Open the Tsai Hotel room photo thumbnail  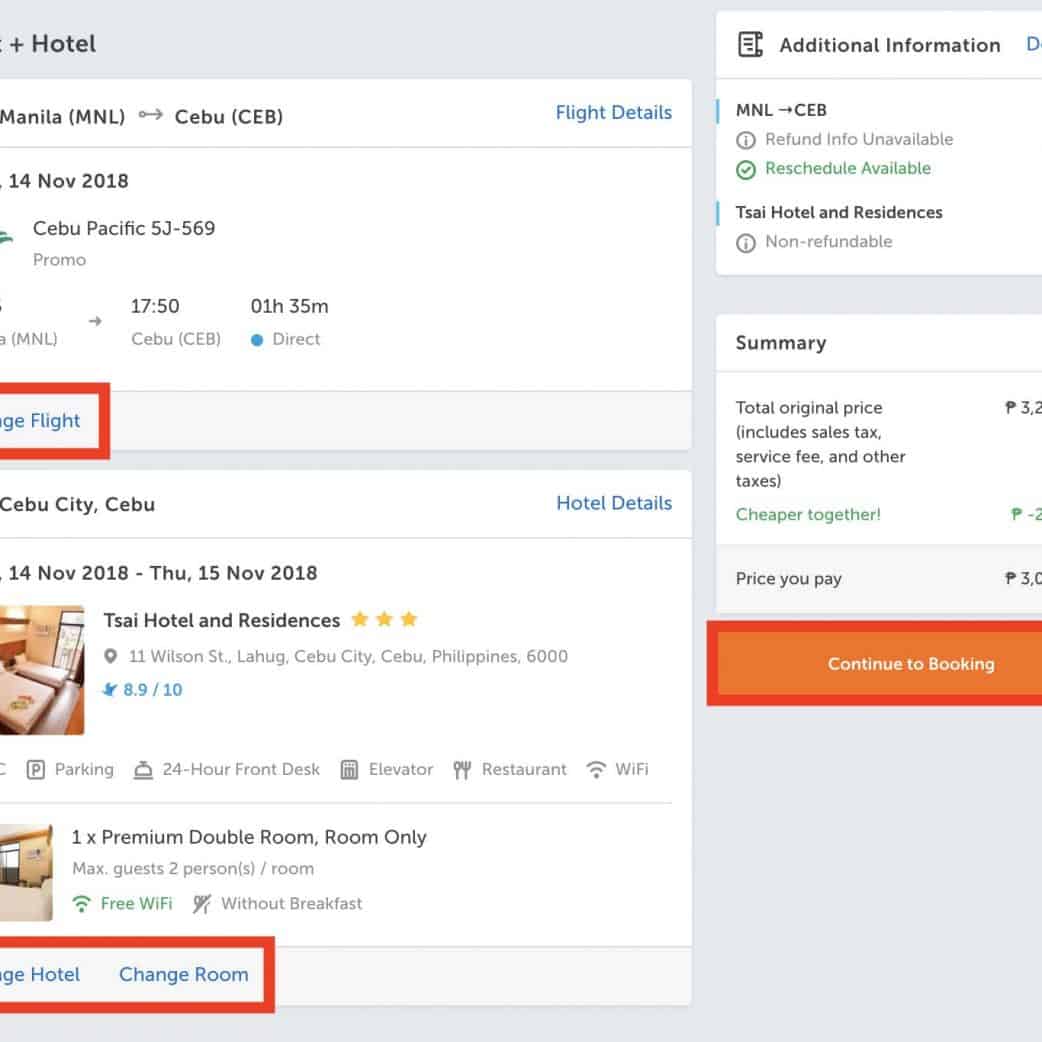coord(42,670)
